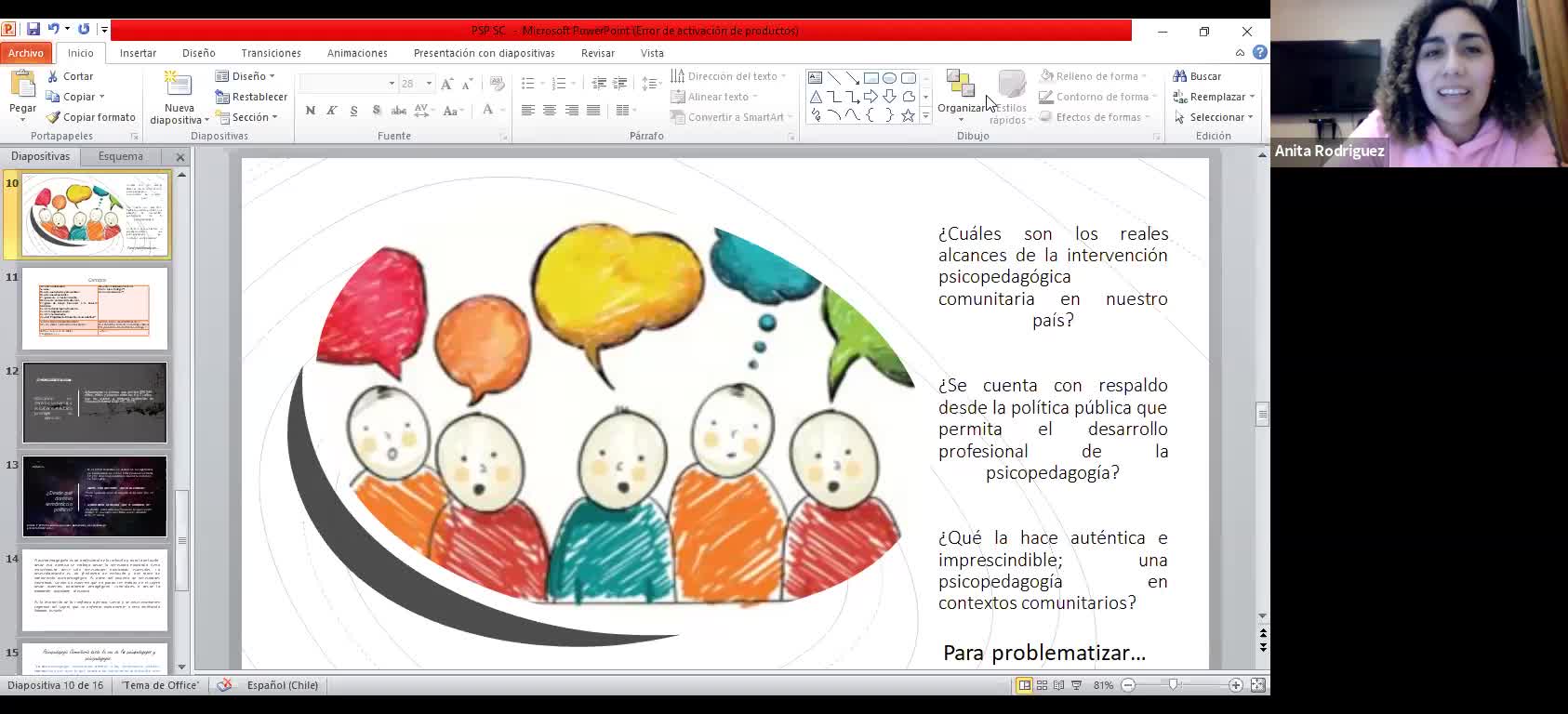
Task: Select the oval shape
Action: pos(889,77)
